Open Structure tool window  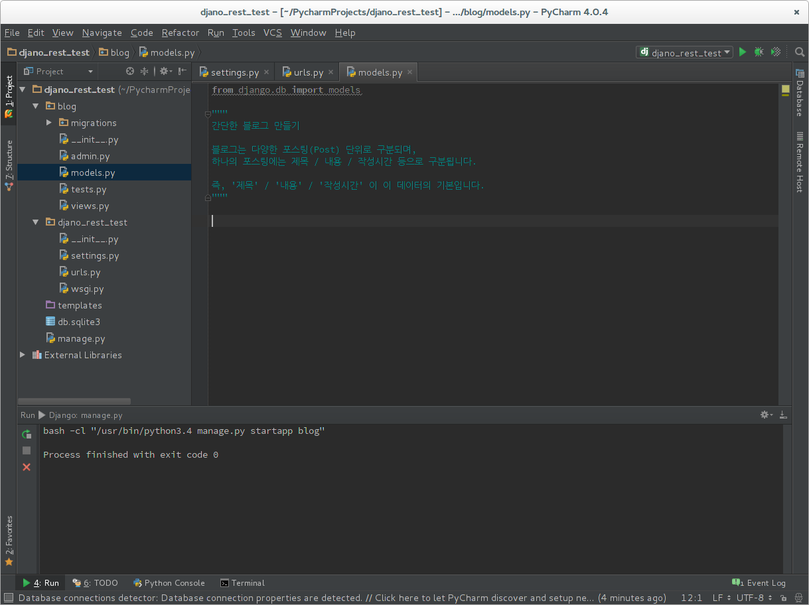(9, 165)
